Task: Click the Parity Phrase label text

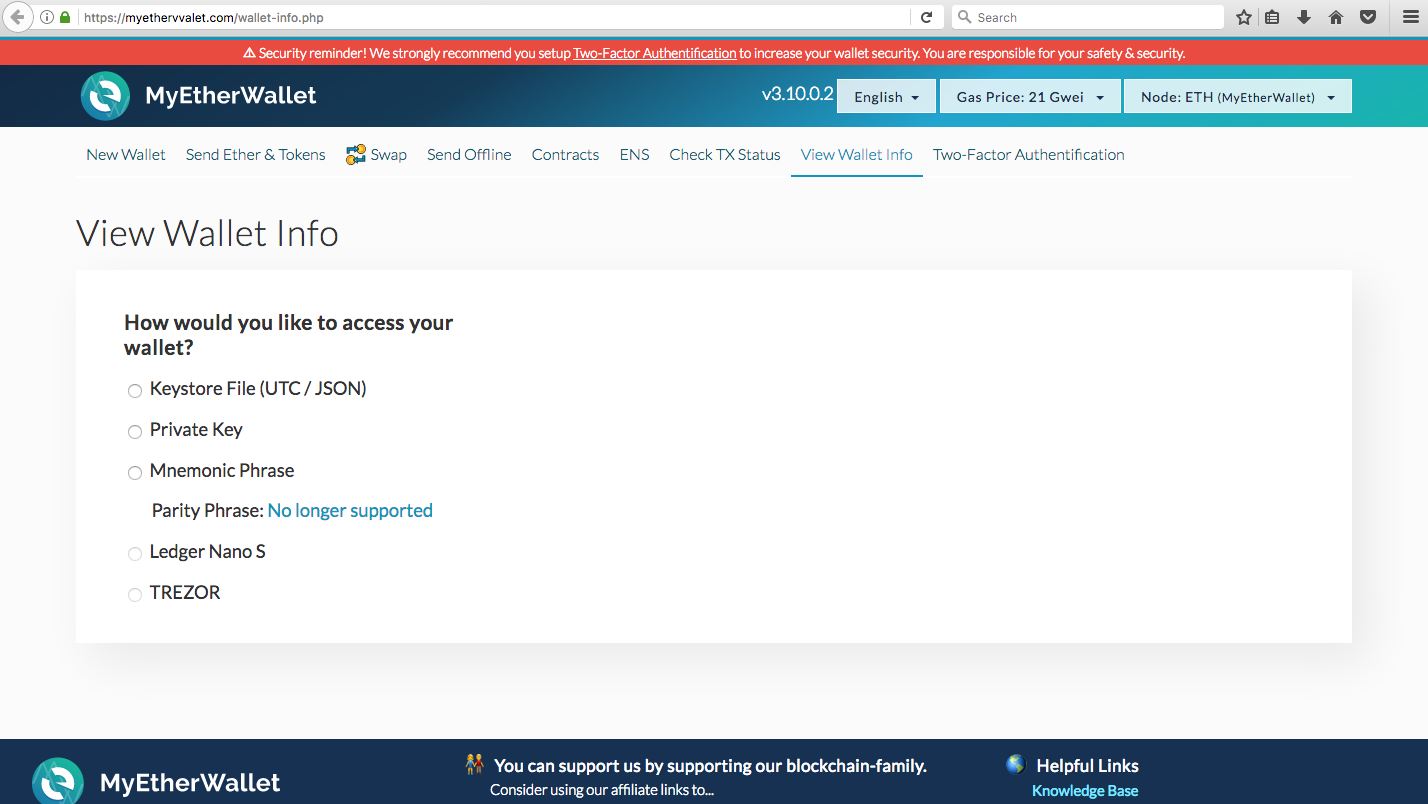Action: pos(207,510)
